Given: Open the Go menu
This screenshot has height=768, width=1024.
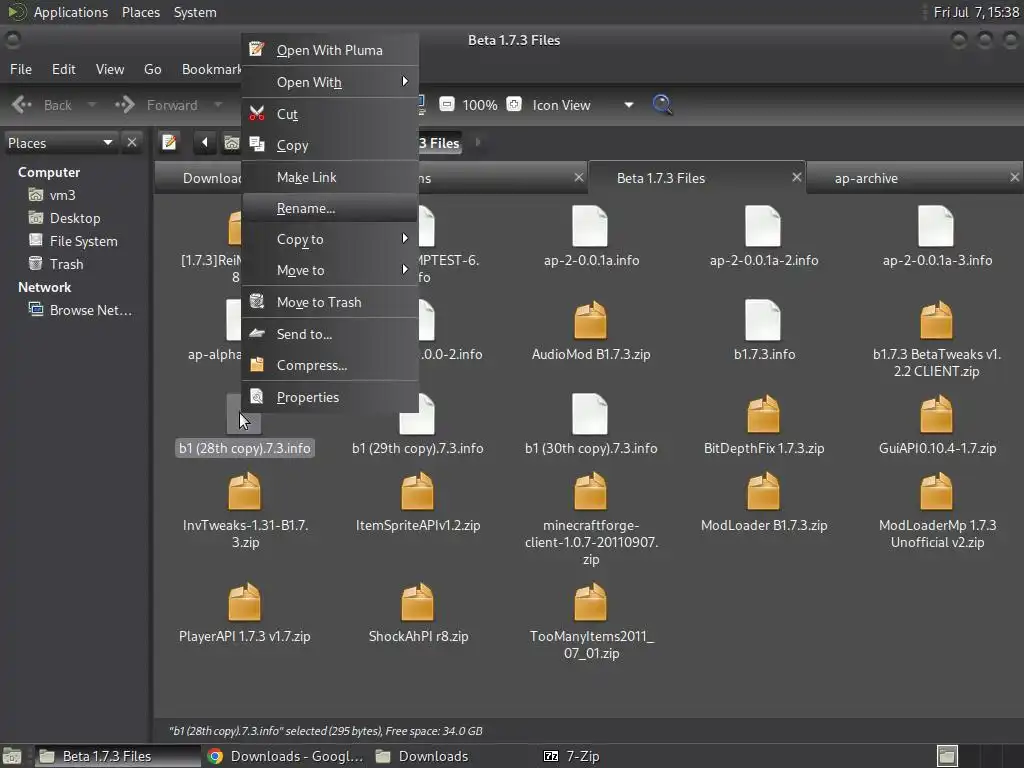Looking at the screenshot, I should coord(152,69).
